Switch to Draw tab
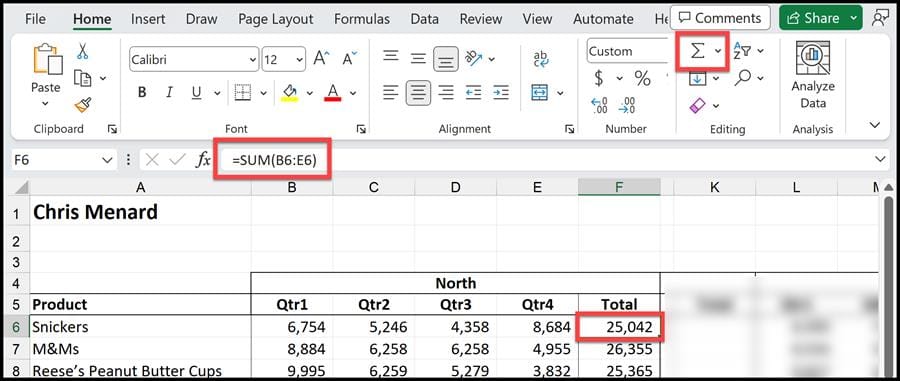Screen dimensions: 900x381 pos(201,19)
